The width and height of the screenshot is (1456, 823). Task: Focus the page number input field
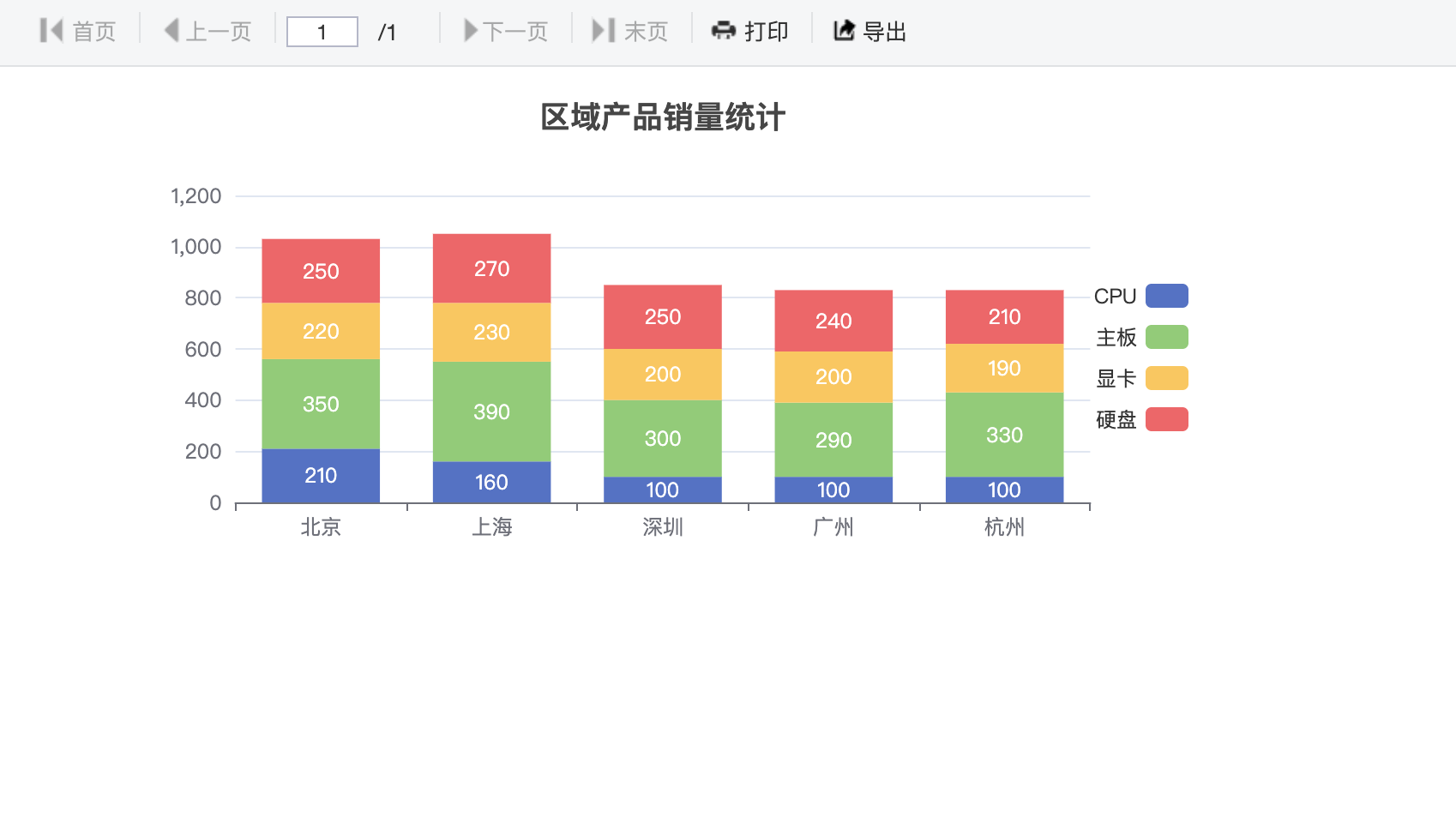pos(322,32)
